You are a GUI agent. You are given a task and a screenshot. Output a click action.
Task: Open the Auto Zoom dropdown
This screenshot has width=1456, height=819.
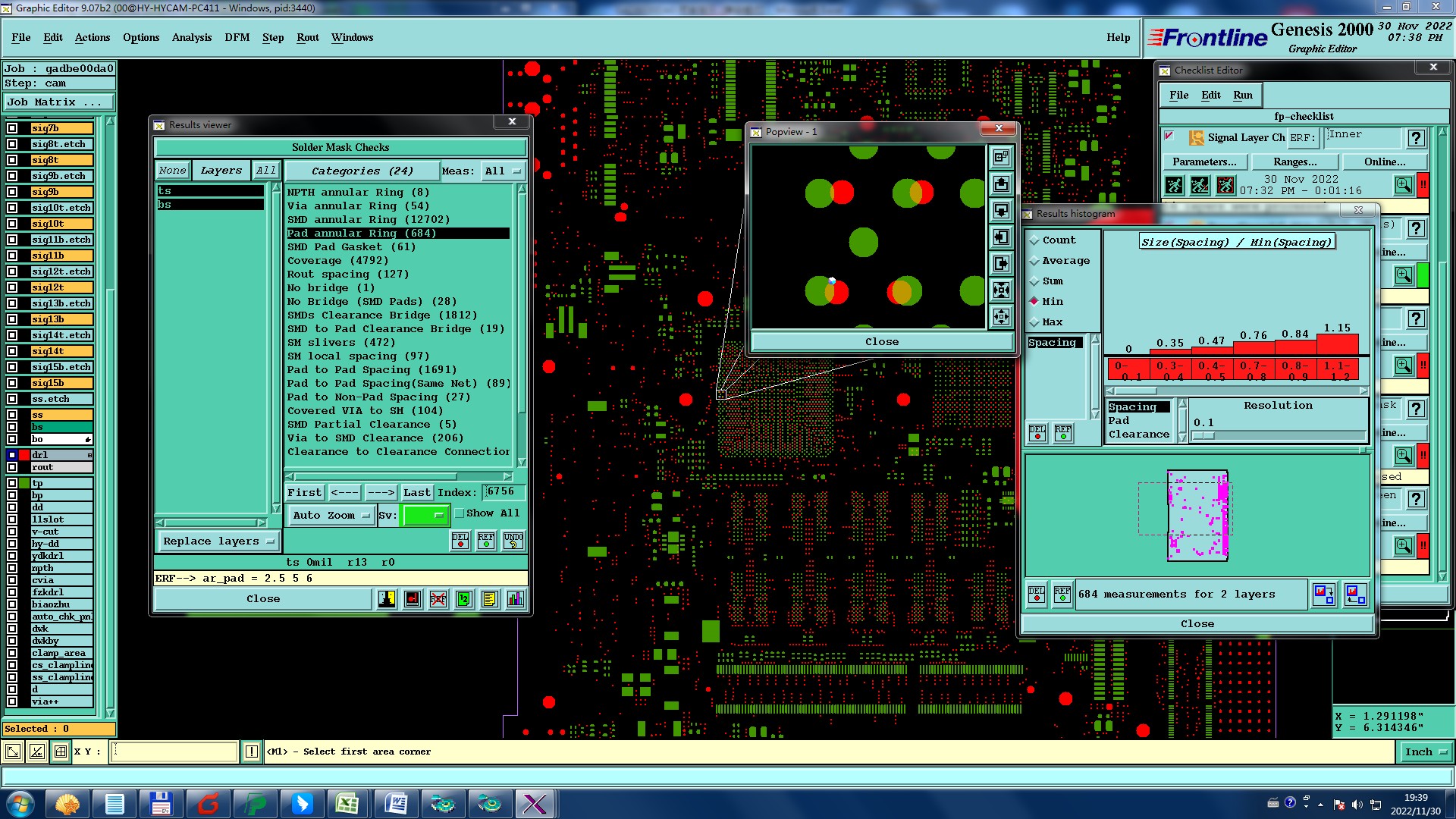pyautogui.click(x=332, y=516)
